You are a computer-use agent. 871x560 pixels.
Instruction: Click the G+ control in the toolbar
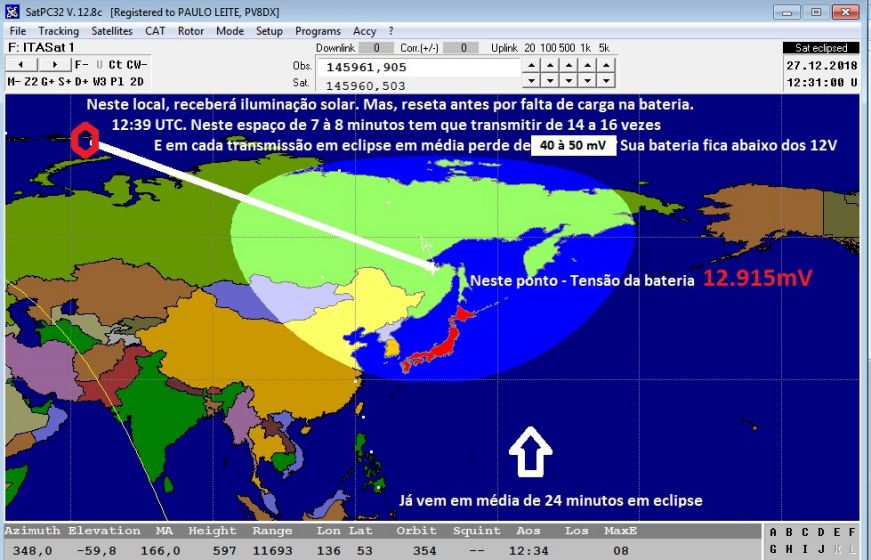[x=46, y=81]
